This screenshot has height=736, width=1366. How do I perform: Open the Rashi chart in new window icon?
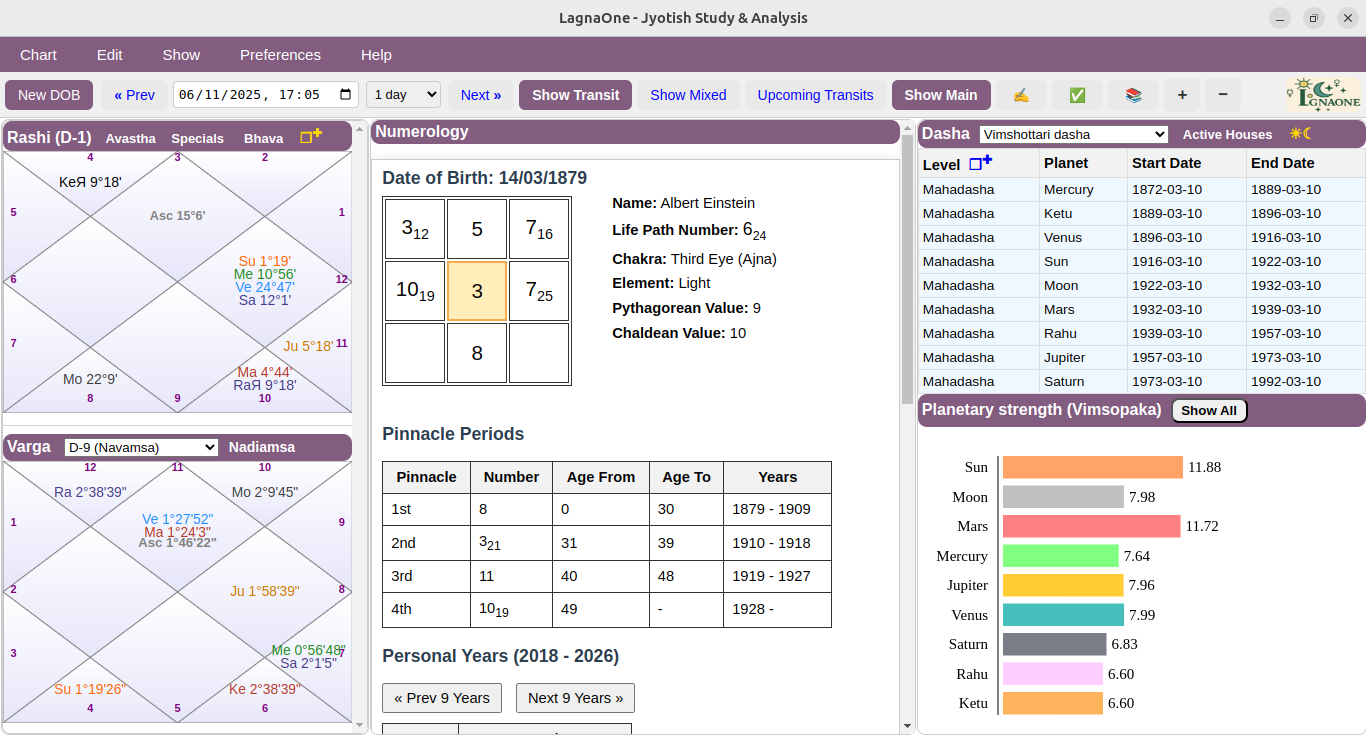coord(310,136)
